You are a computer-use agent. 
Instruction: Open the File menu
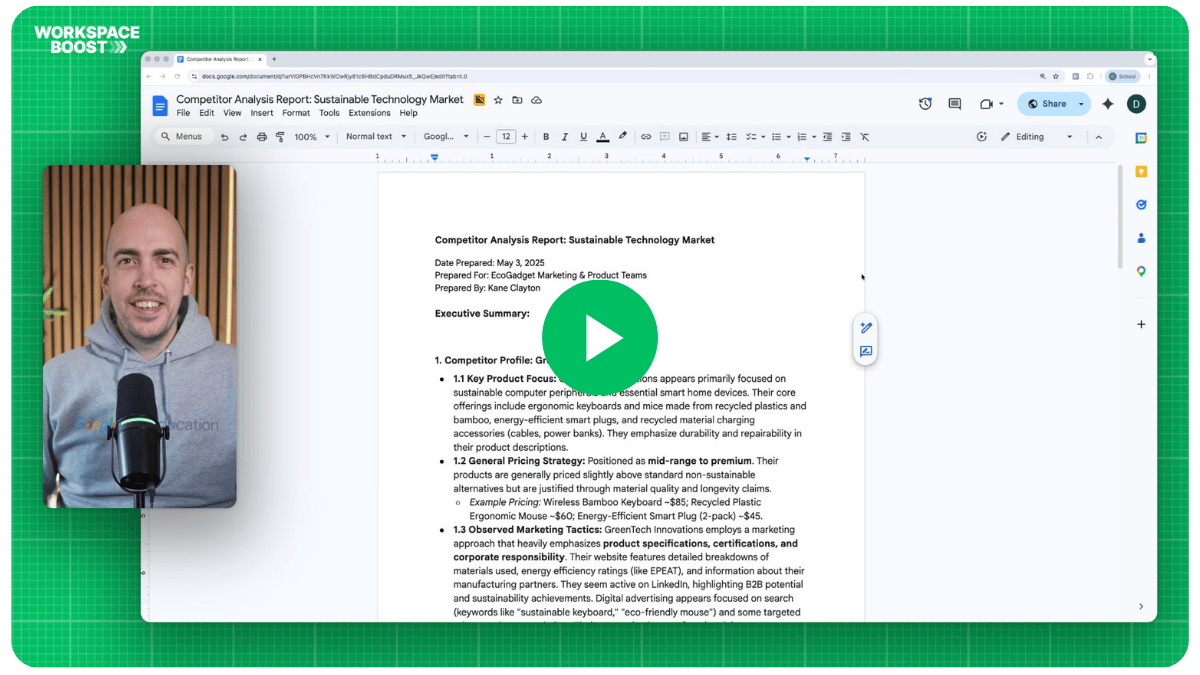coord(183,113)
